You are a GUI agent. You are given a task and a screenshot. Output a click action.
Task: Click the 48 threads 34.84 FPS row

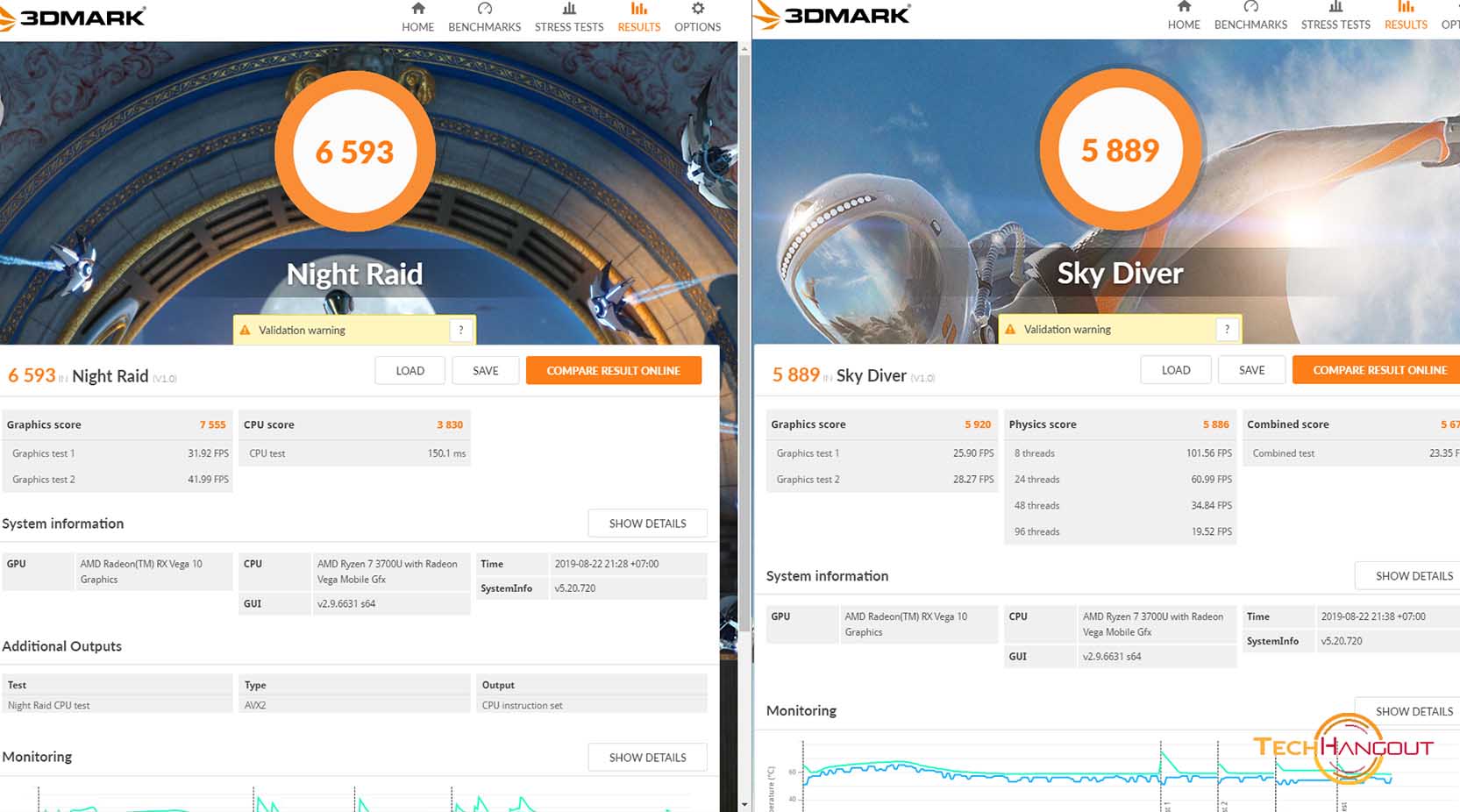(1121, 506)
